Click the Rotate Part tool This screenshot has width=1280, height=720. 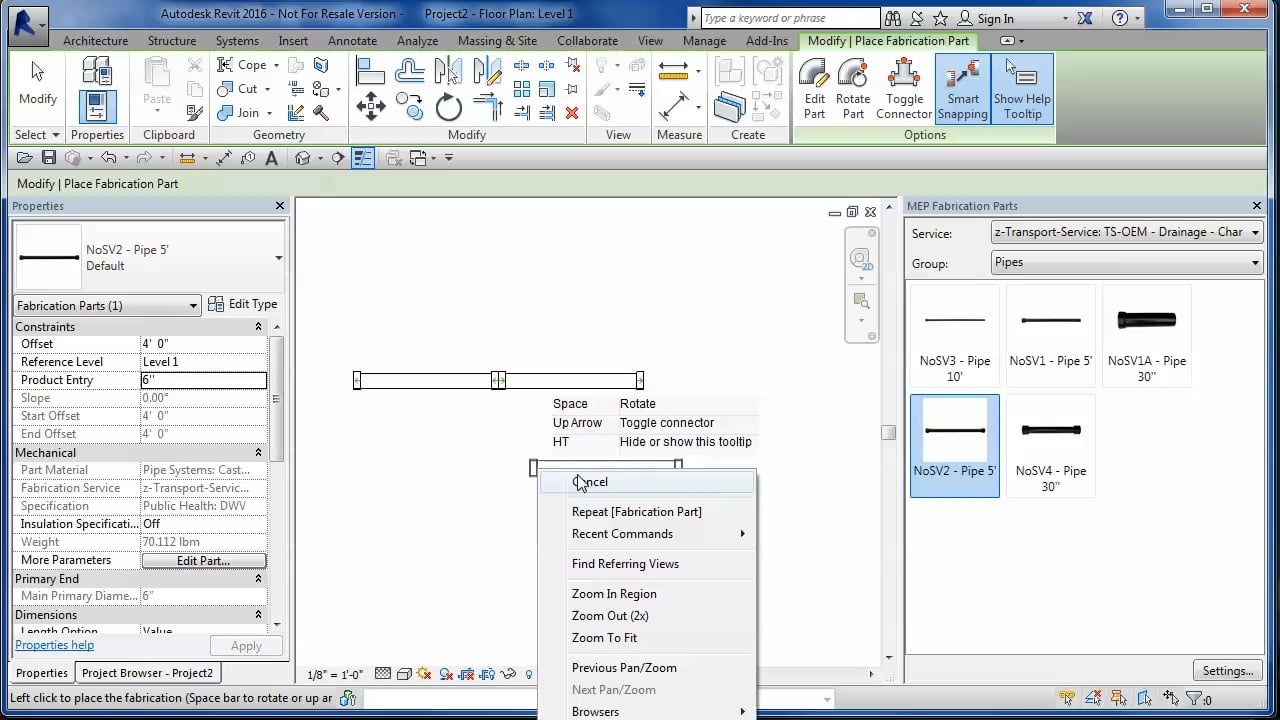[x=853, y=89]
